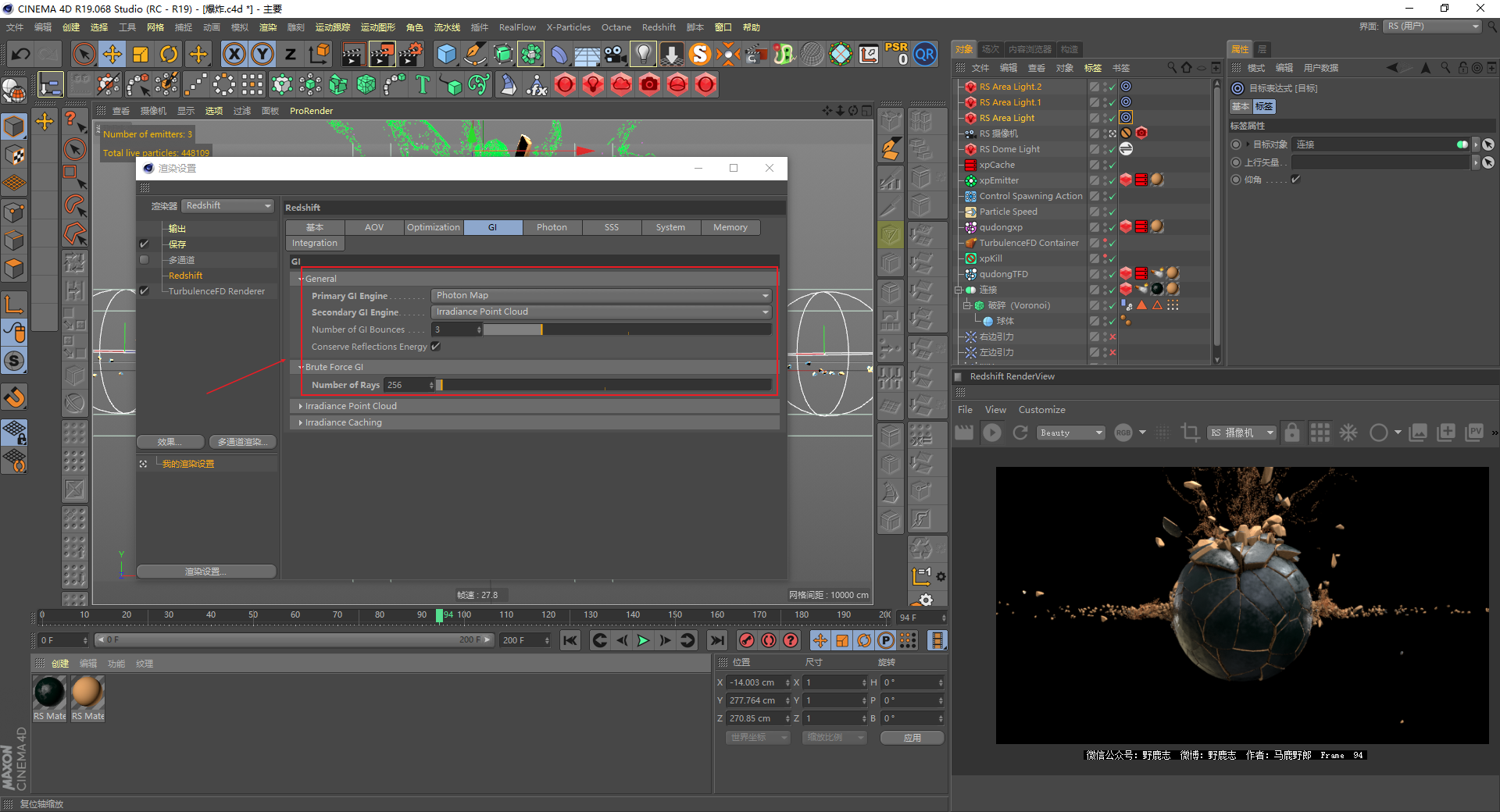Toggle the X axis lock
Image resolution: width=1500 pixels, height=812 pixels.
[x=234, y=54]
